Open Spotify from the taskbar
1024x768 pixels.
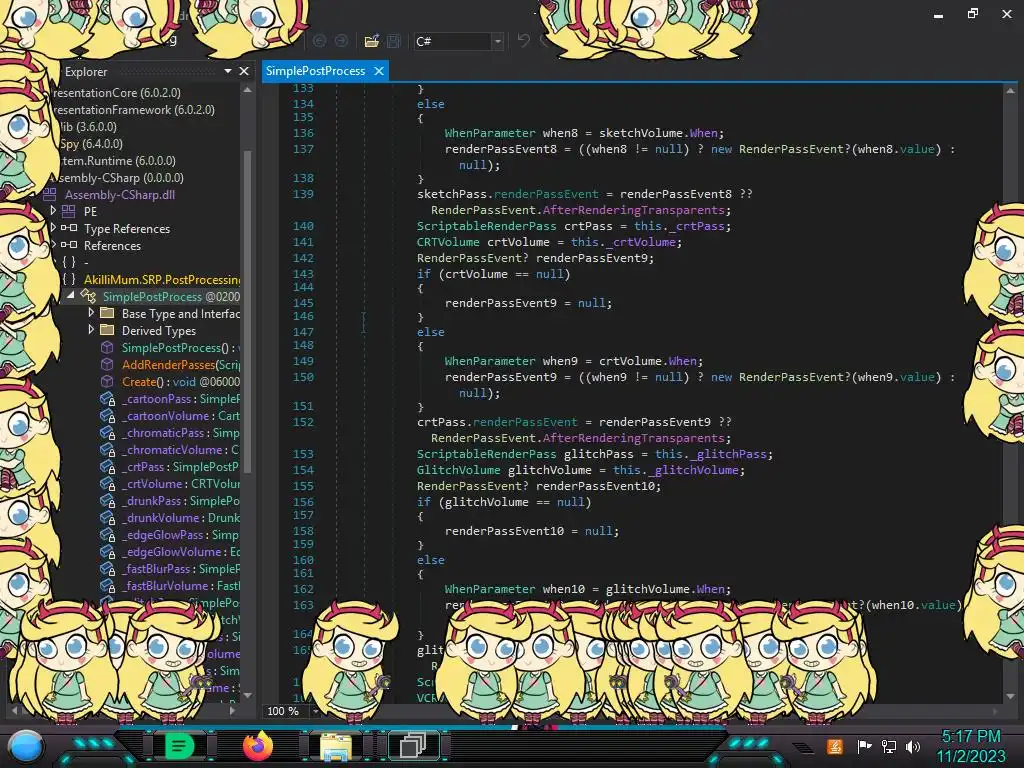click(179, 746)
